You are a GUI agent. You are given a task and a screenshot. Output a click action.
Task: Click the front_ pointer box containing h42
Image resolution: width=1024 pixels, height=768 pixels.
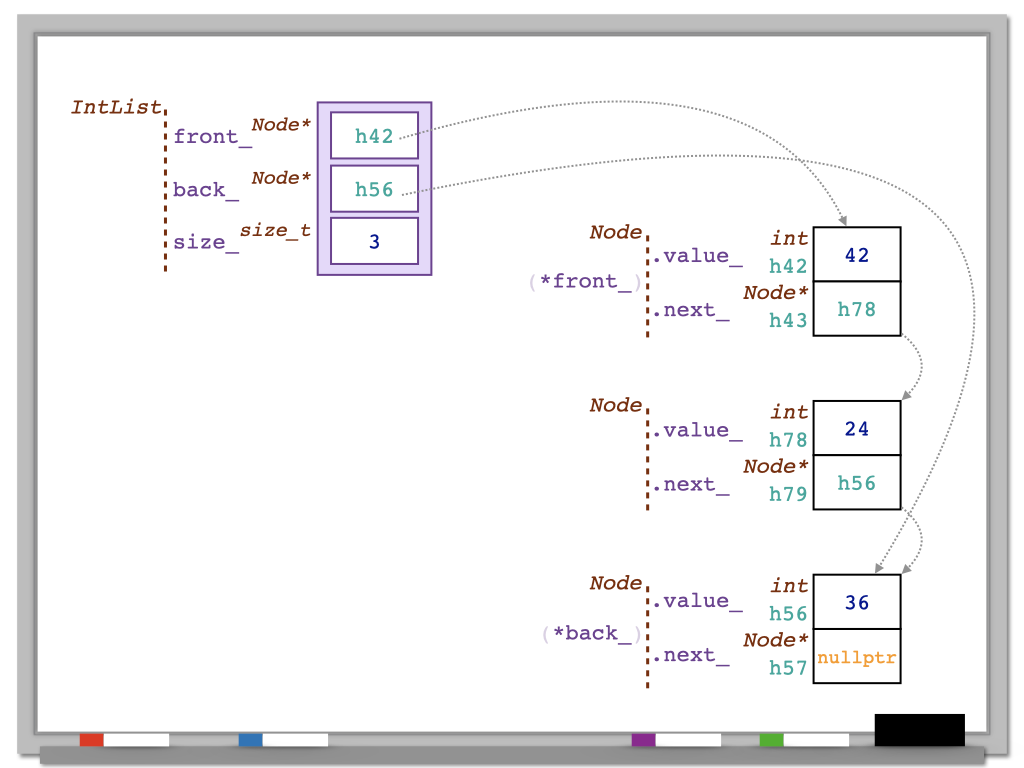(374, 136)
